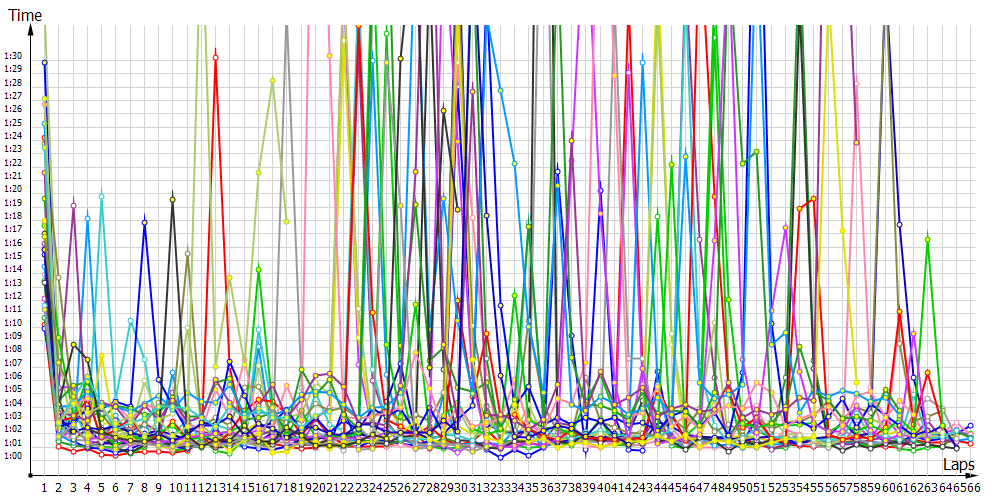This screenshot has width=1000, height=500.
Task: Select the green peak marker at lap 63
Action: pos(928,239)
